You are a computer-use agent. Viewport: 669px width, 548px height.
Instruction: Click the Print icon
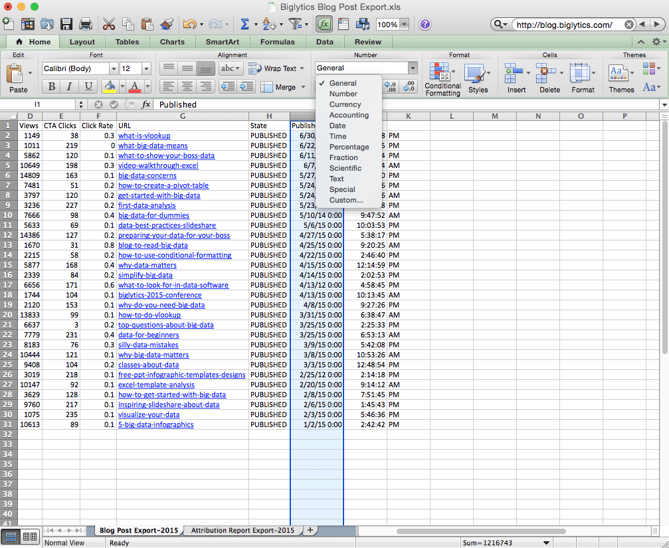pos(86,24)
